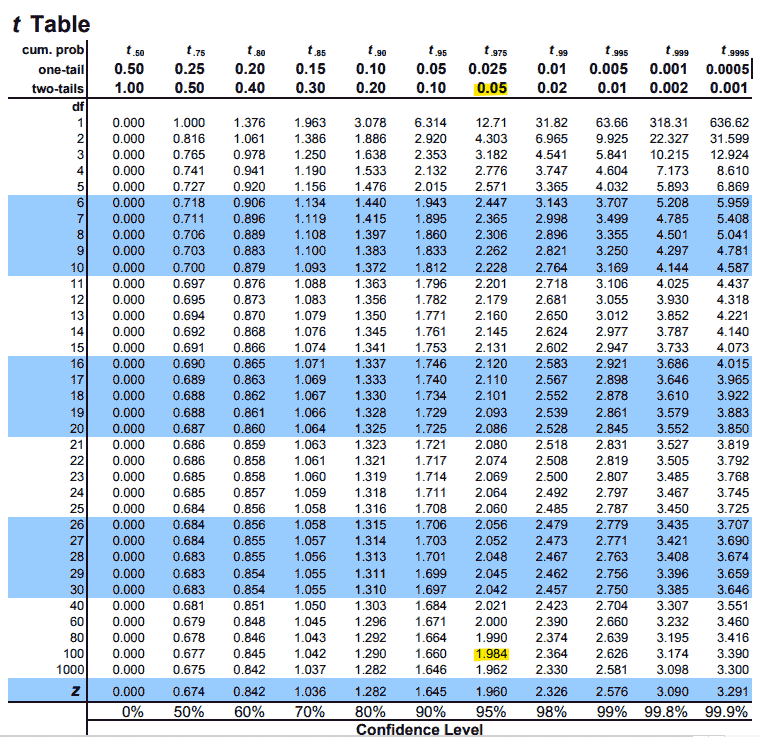Viewport: 761px width, 737px height.
Task: Click value 2.576 in z row
Action: click(612, 692)
